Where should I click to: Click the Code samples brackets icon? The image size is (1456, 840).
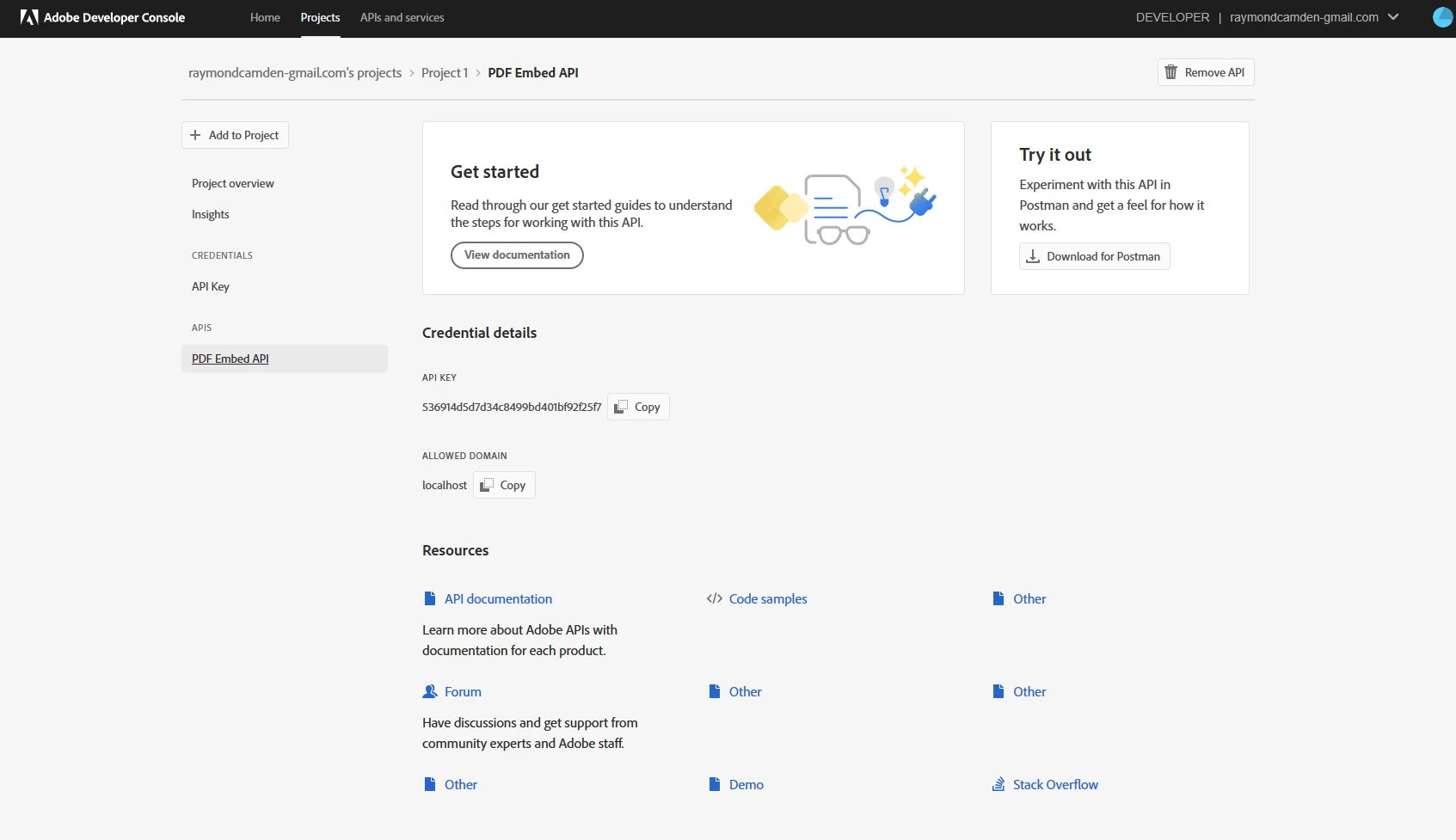point(715,598)
